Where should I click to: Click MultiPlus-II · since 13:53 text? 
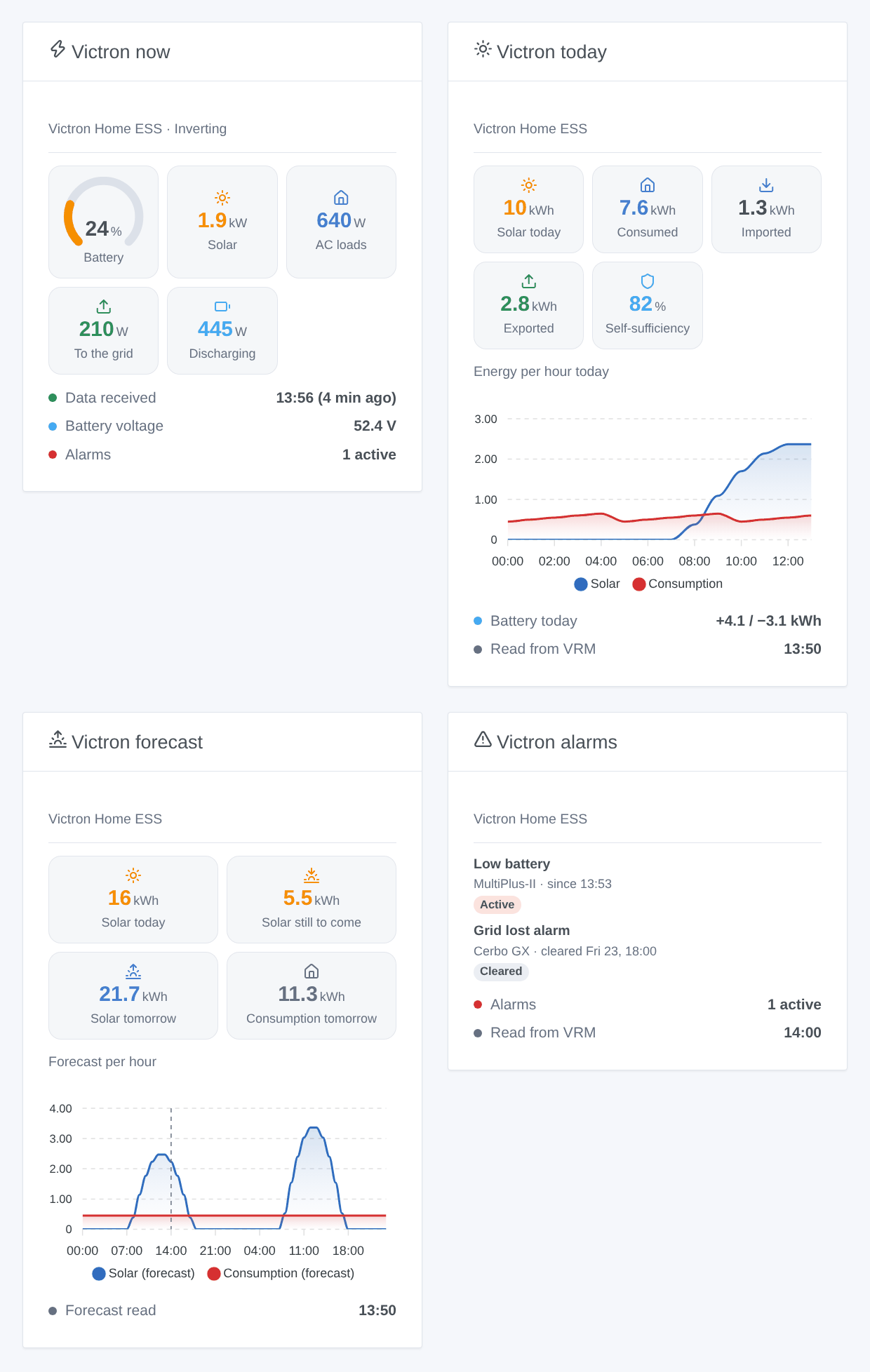542,884
